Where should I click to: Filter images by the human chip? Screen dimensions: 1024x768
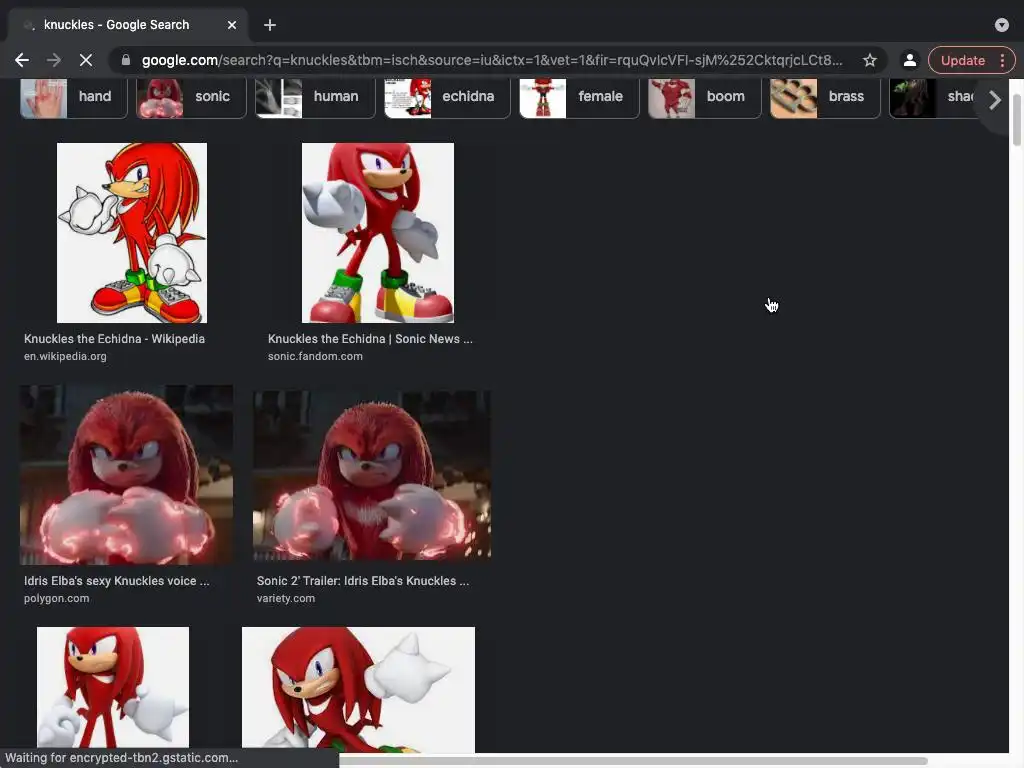(315, 97)
